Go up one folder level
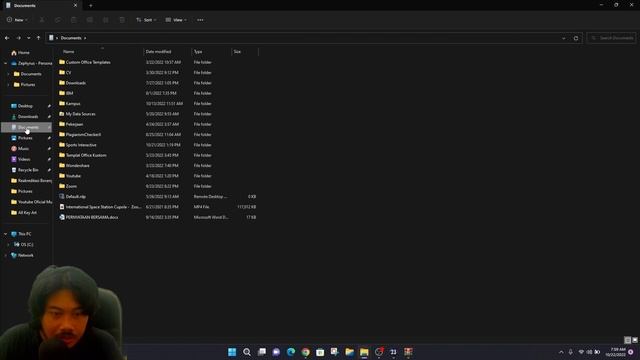 (x=38, y=38)
